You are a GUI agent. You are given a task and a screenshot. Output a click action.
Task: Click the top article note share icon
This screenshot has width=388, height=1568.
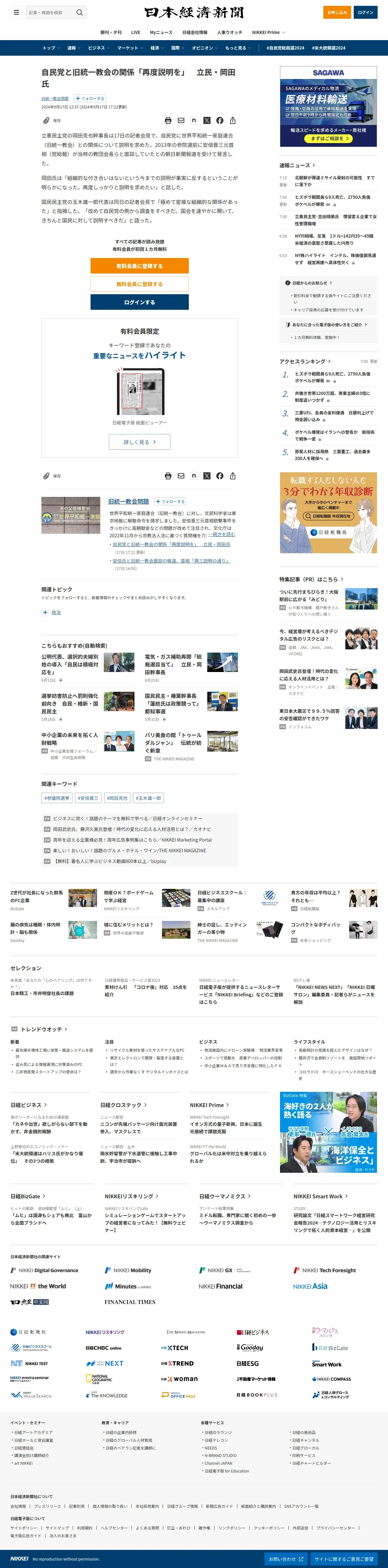pyautogui.click(x=194, y=120)
